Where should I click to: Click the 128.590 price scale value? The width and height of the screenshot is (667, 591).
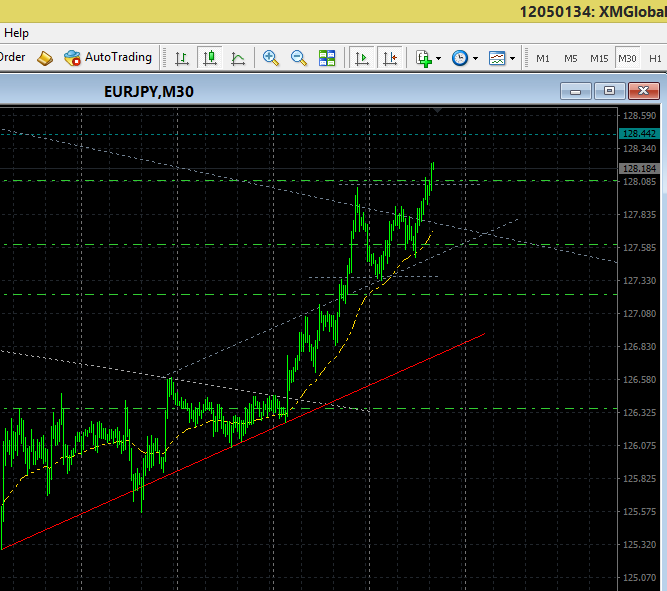coord(639,115)
